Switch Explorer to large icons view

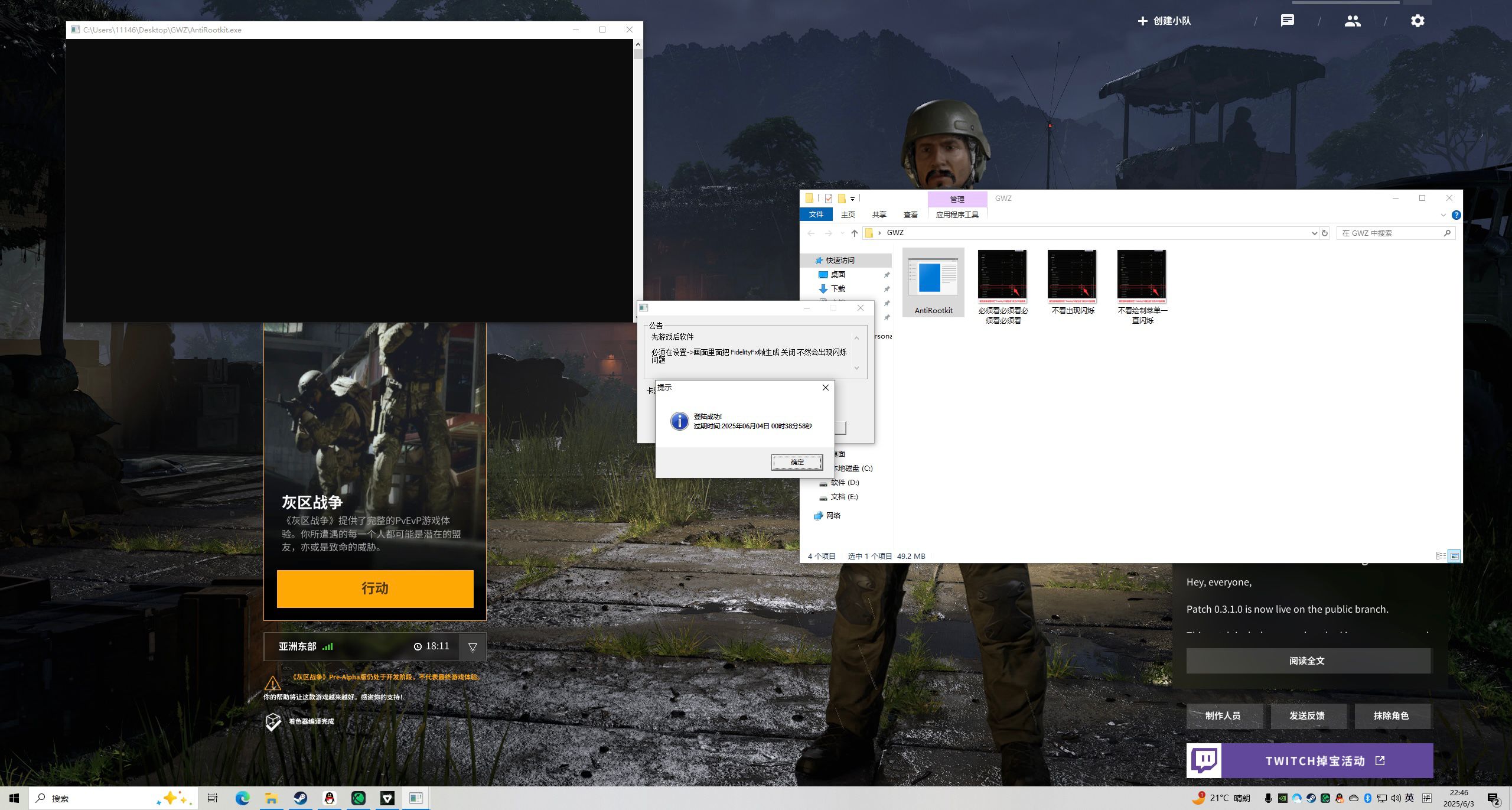point(1455,556)
